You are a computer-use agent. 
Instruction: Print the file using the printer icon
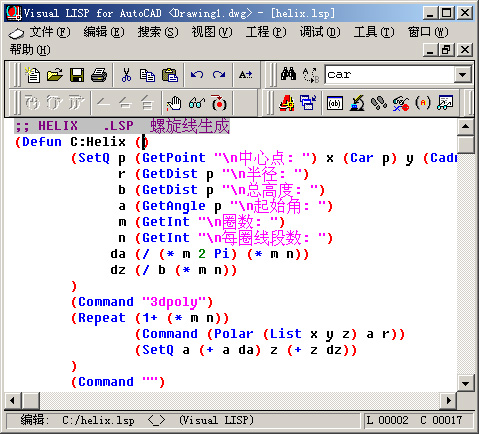[x=99, y=75]
